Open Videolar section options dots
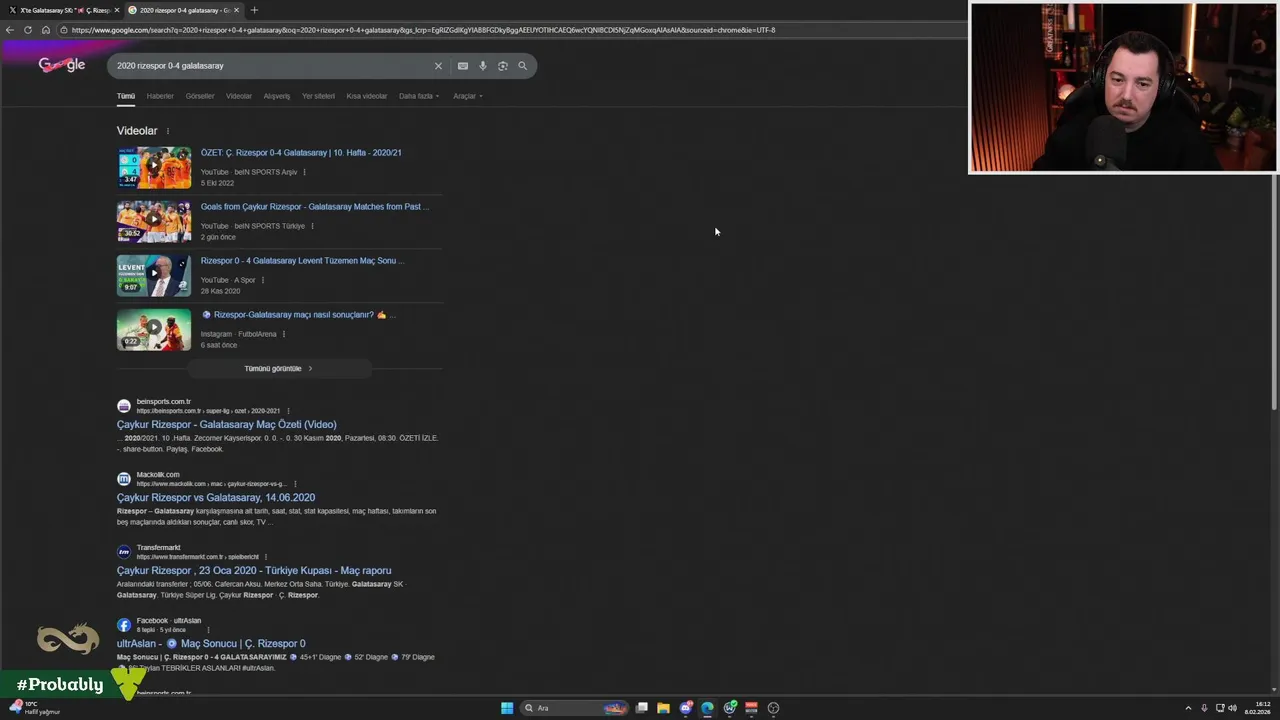This screenshot has height=720, width=1280. 167,131
